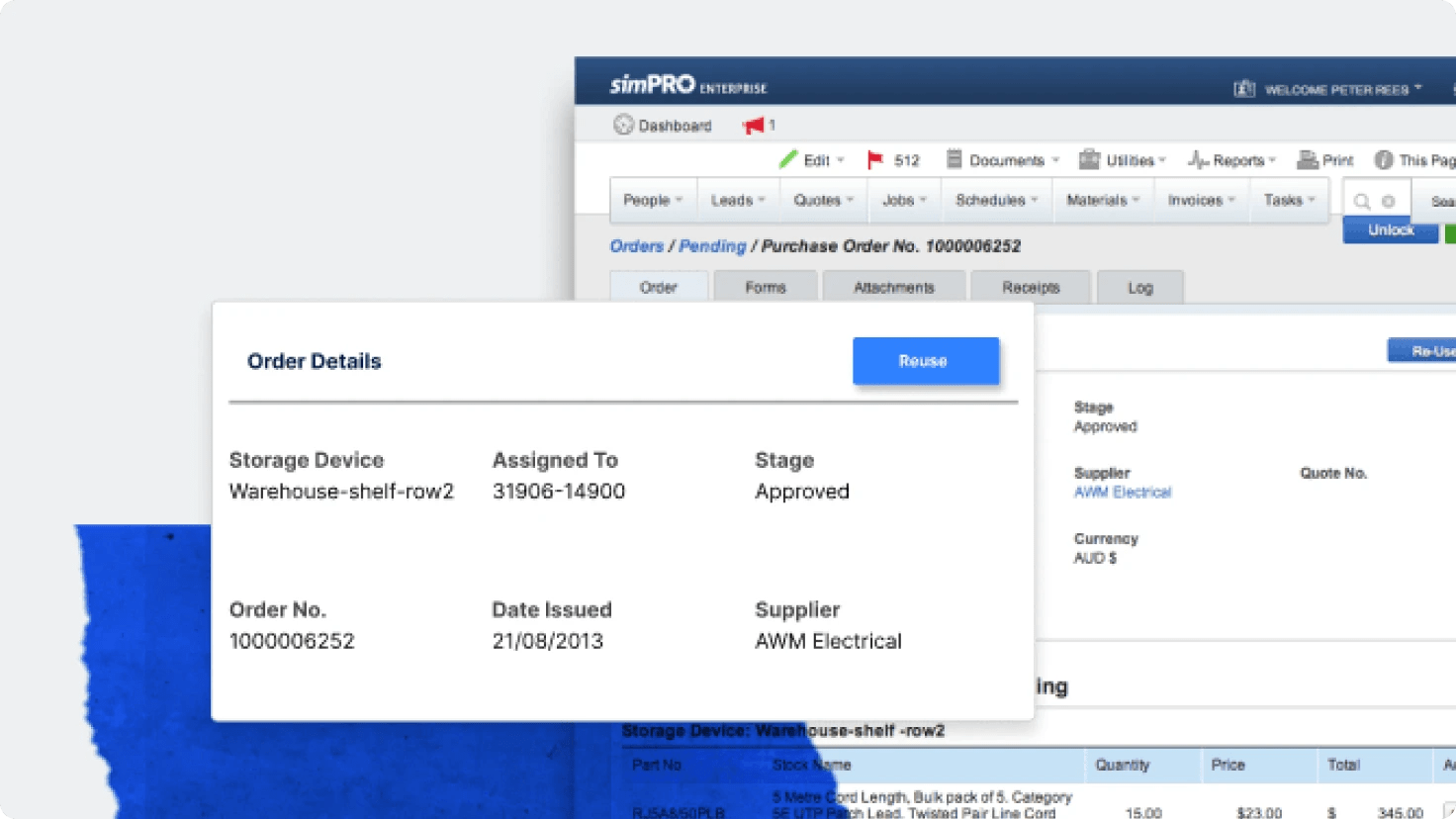Open the search magnifier in the toolbar
This screenshot has width=1456, height=819.
click(1364, 200)
